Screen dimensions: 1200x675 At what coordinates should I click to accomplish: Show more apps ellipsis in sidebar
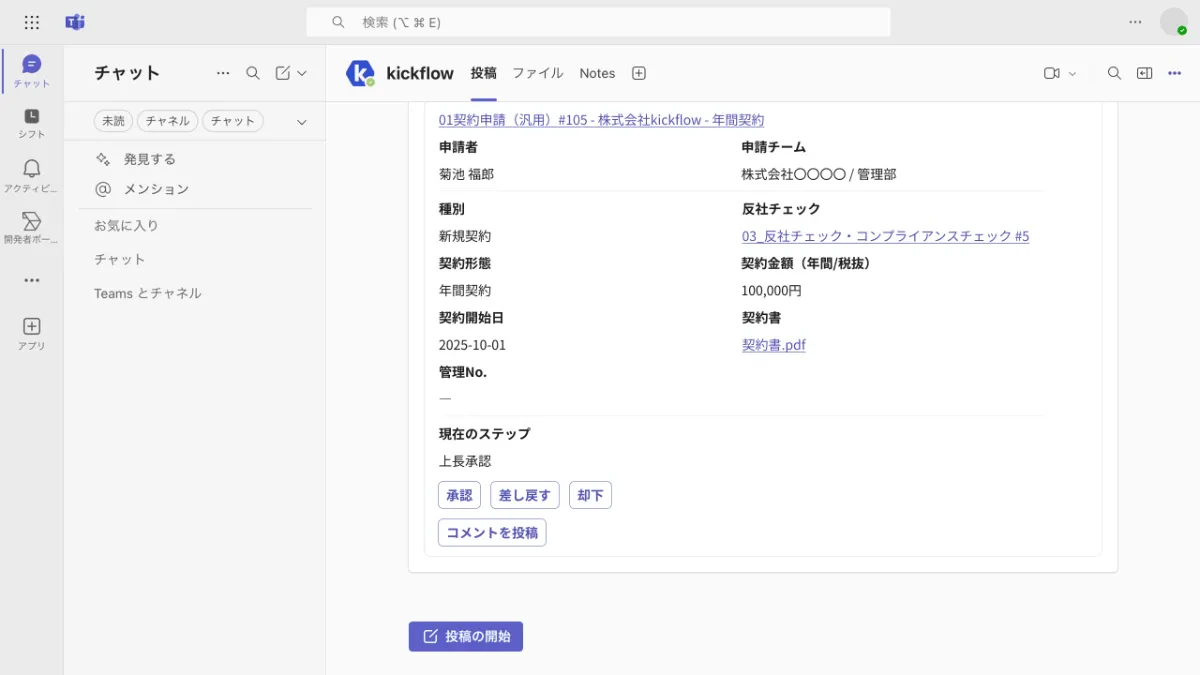(x=32, y=280)
